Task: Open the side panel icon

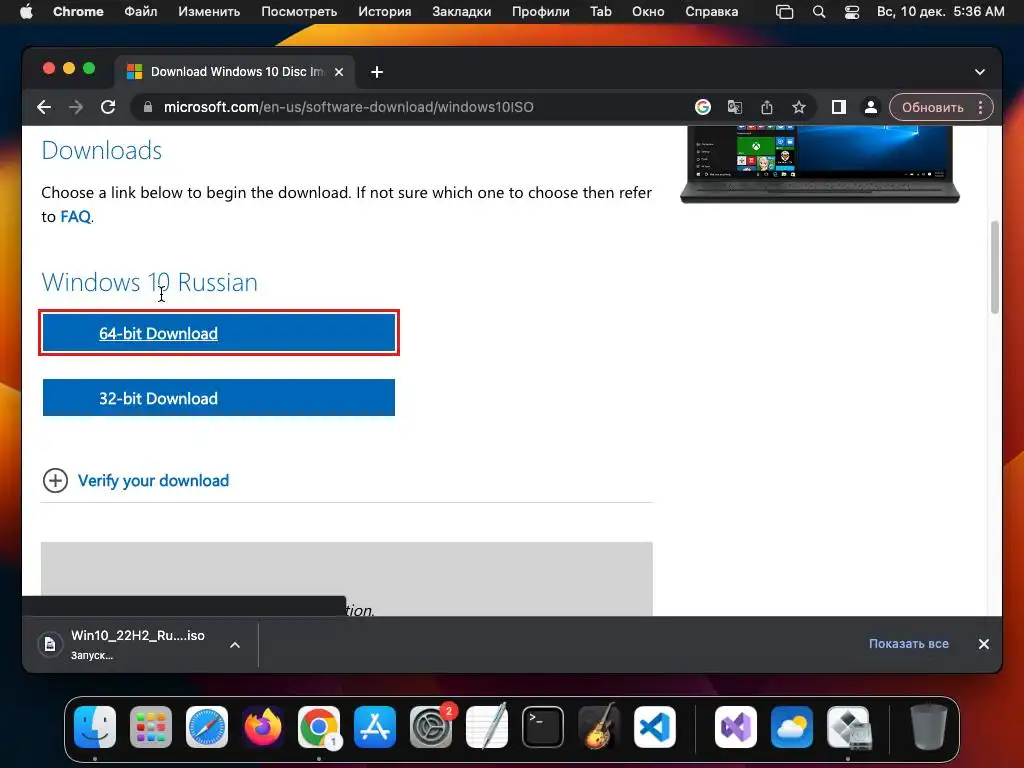Action: tap(839, 107)
